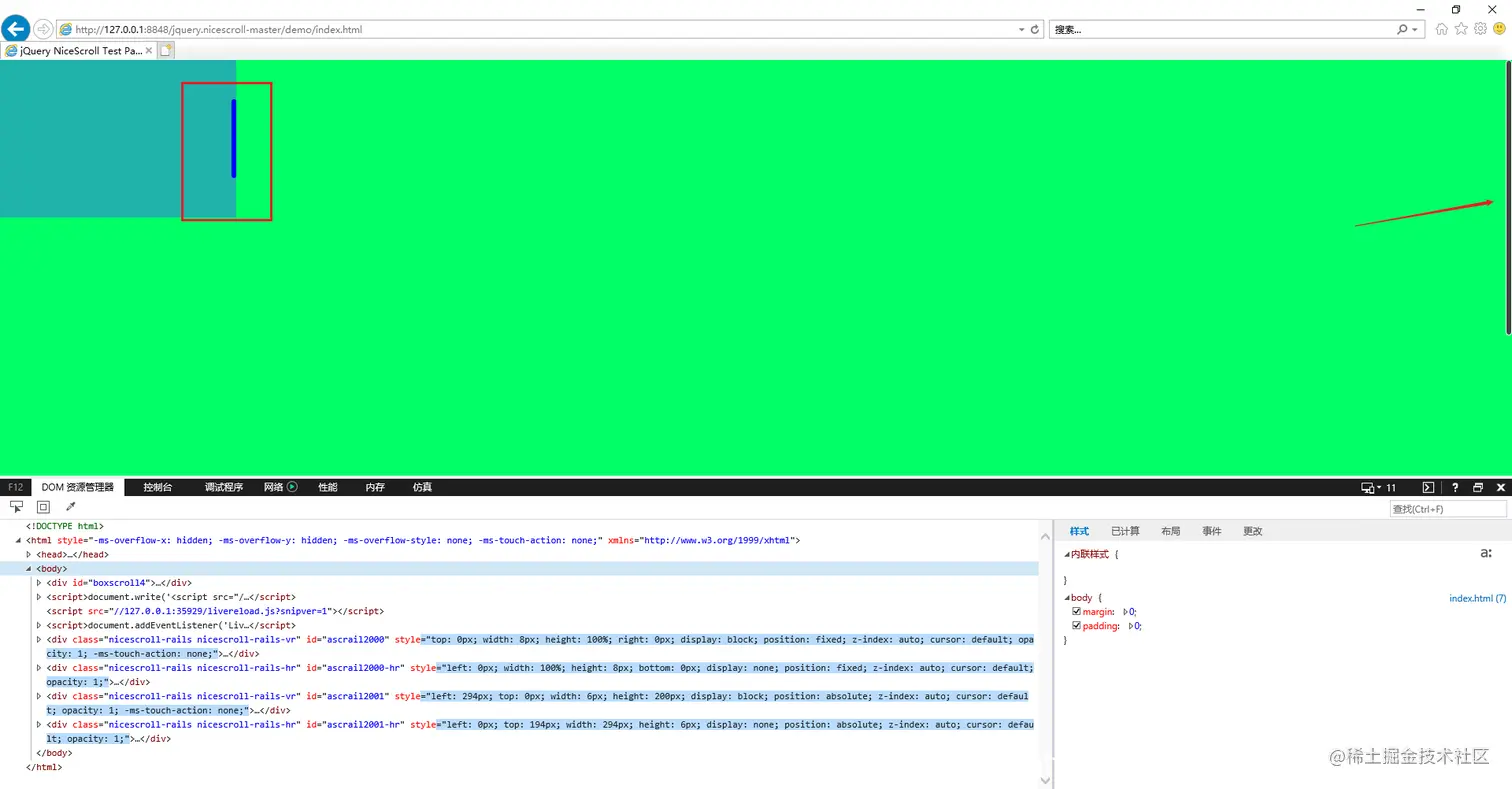This screenshot has height=789, width=1512.
Task: Switch to the 更改 pane tab
Action: coord(1252,531)
